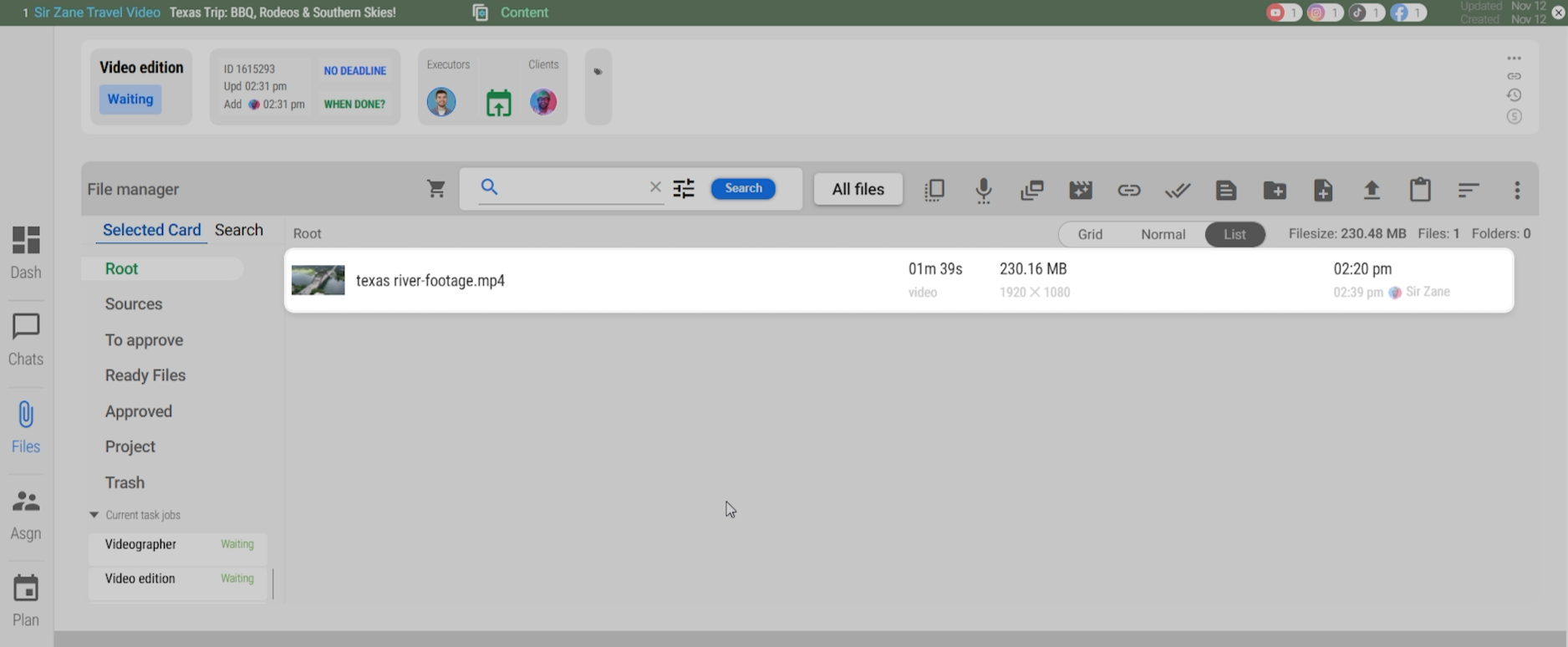Switch to the Search tab
This screenshot has width=1568, height=647.
coord(238,230)
